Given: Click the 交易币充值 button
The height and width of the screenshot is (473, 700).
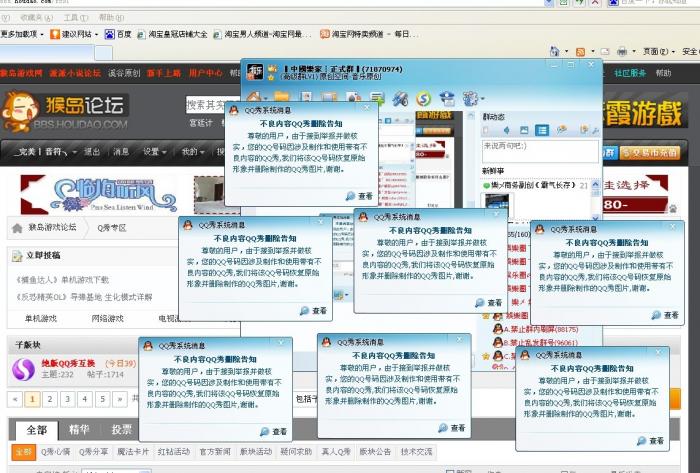Looking at the screenshot, I should point(650,153).
